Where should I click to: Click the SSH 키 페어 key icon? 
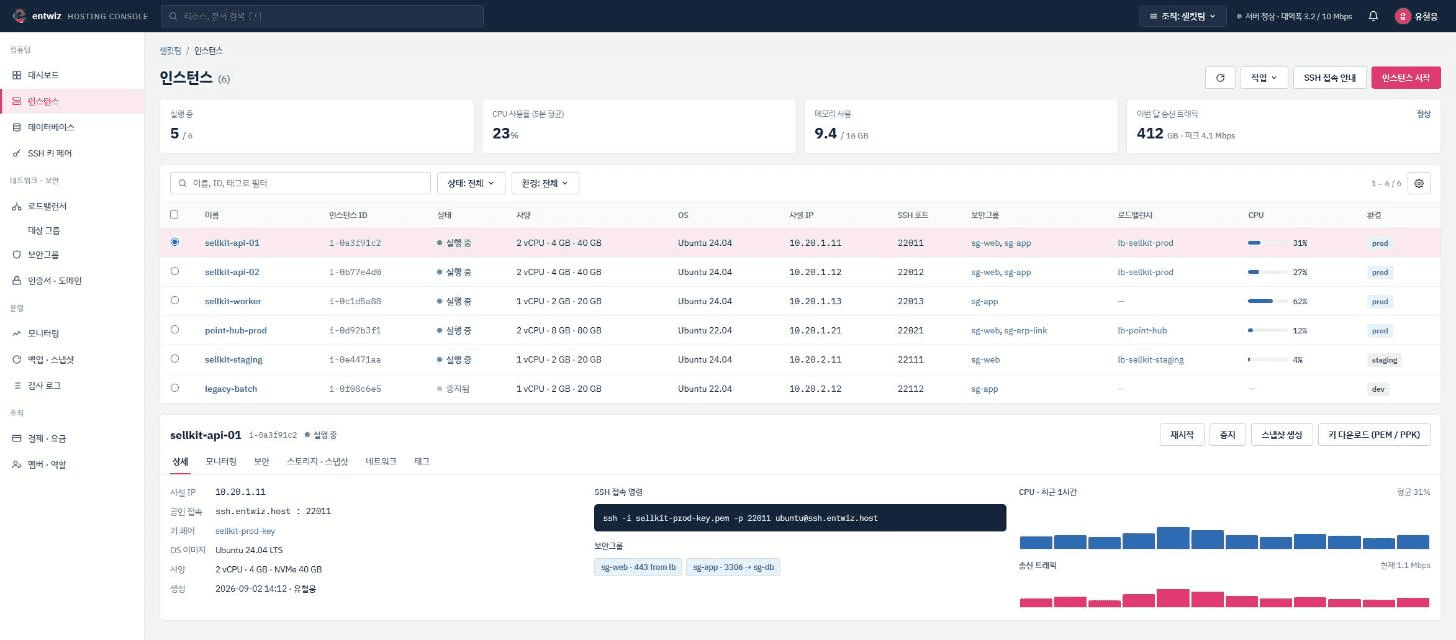click(x=16, y=153)
